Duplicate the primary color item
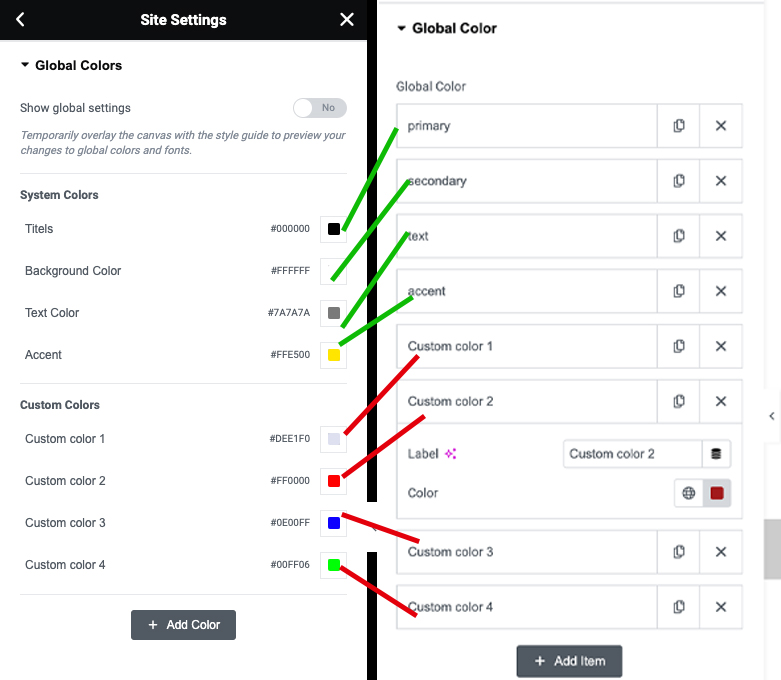Image resolution: width=781 pixels, height=680 pixels. click(x=678, y=126)
